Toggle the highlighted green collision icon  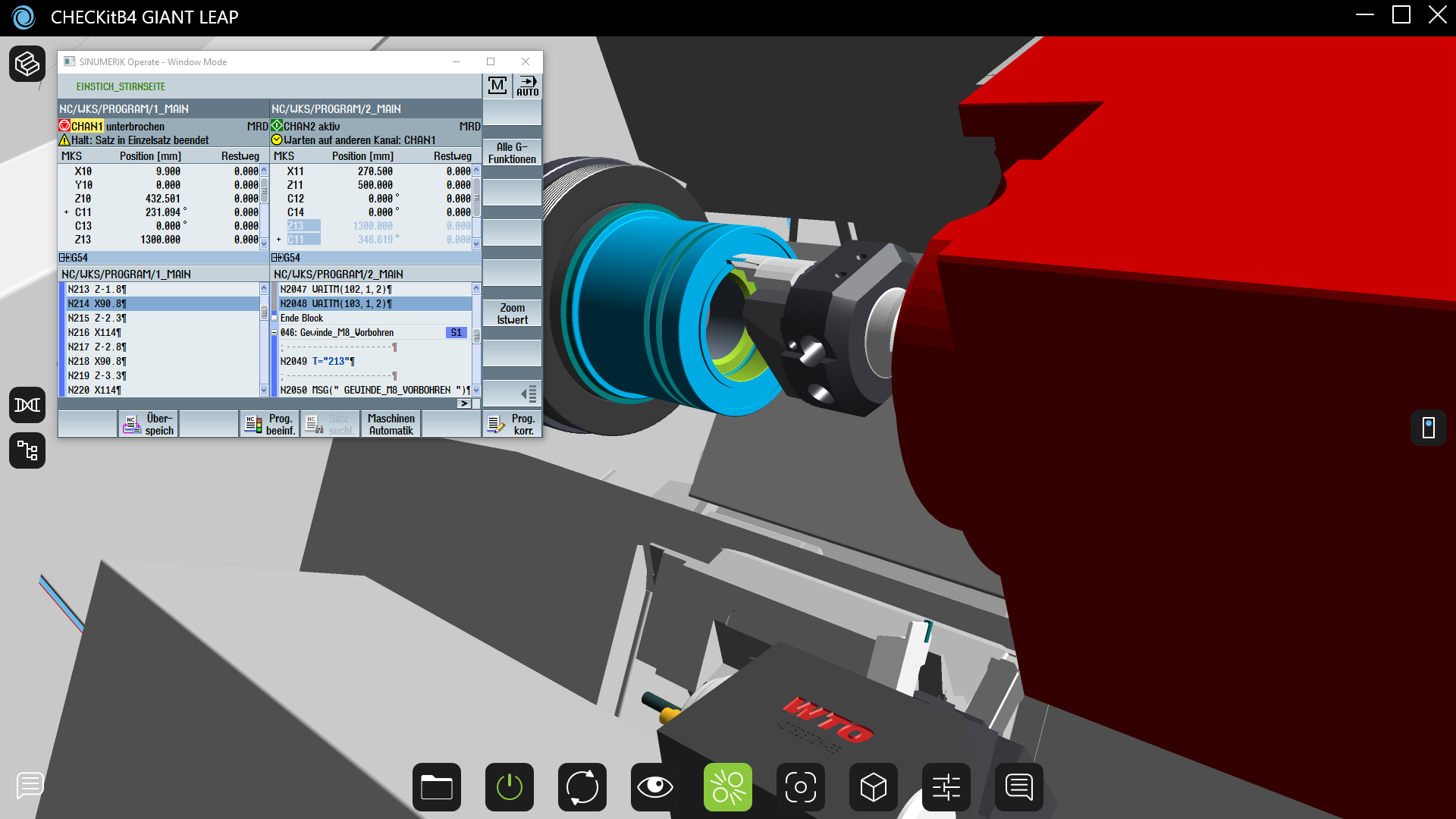tap(728, 787)
